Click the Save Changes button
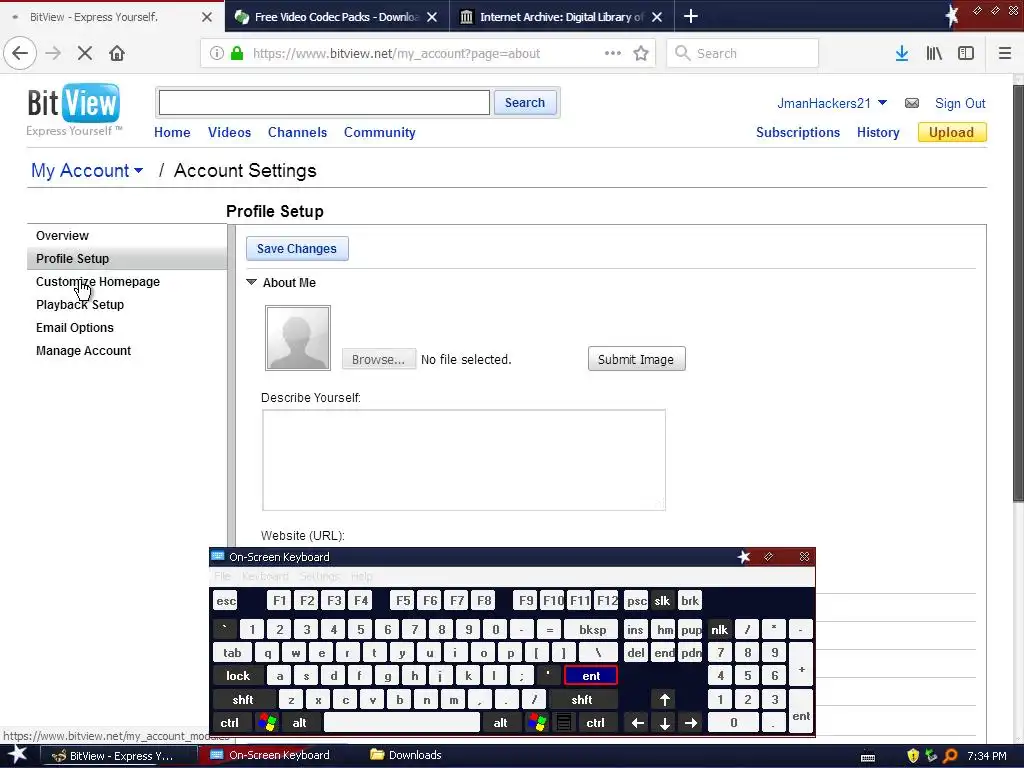 click(x=297, y=248)
